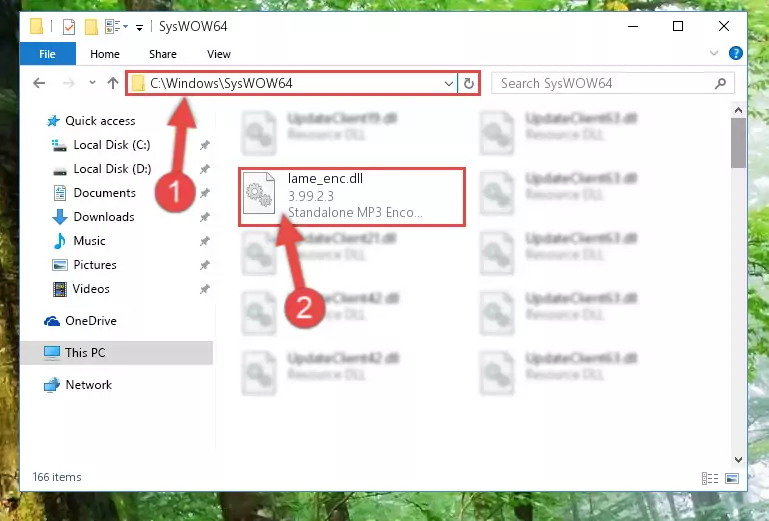This screenshot has width=769, height=521.
Task: Click the '166 items' status text
Action: pyautogui.click(x=57, y=477)
